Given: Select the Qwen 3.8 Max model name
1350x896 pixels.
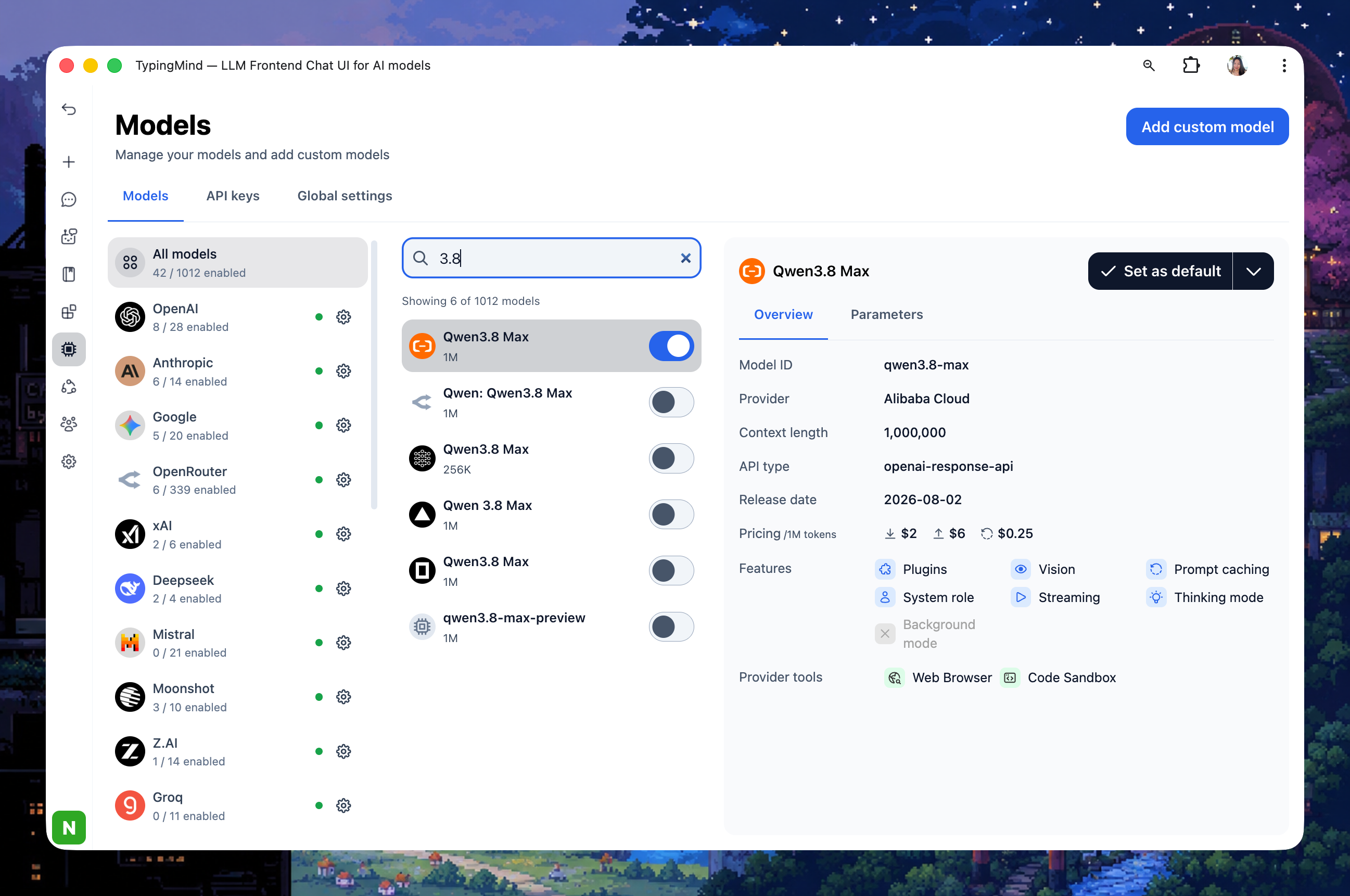Looking at the screenshot, I should (x=488, y=506).
